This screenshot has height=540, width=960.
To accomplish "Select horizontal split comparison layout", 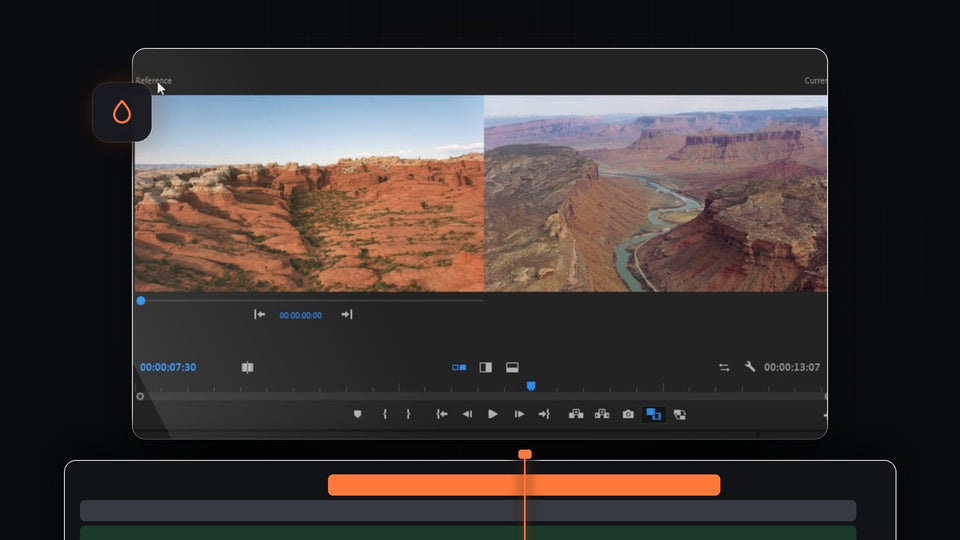I will [x=512, y=367].
